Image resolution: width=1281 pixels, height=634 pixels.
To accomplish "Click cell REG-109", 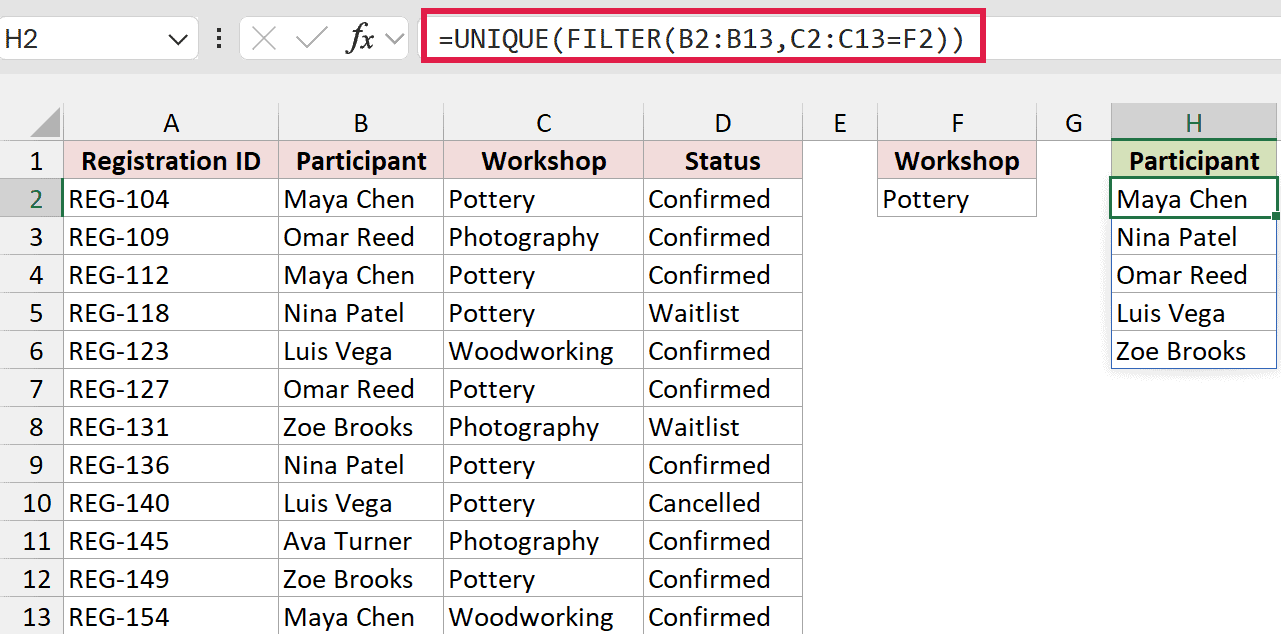I will [x=171, y=237].
